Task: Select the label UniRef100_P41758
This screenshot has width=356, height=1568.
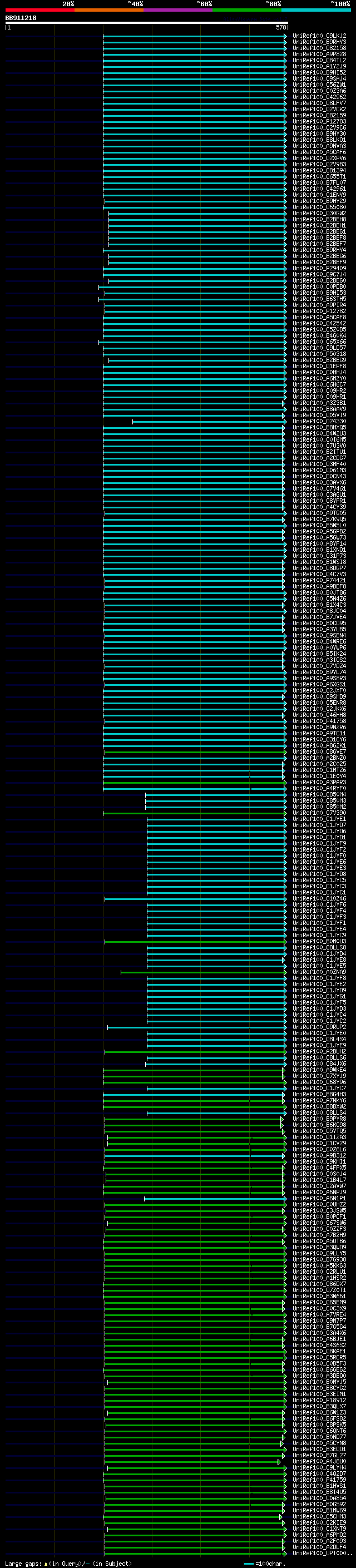Action: coord(319,721)
